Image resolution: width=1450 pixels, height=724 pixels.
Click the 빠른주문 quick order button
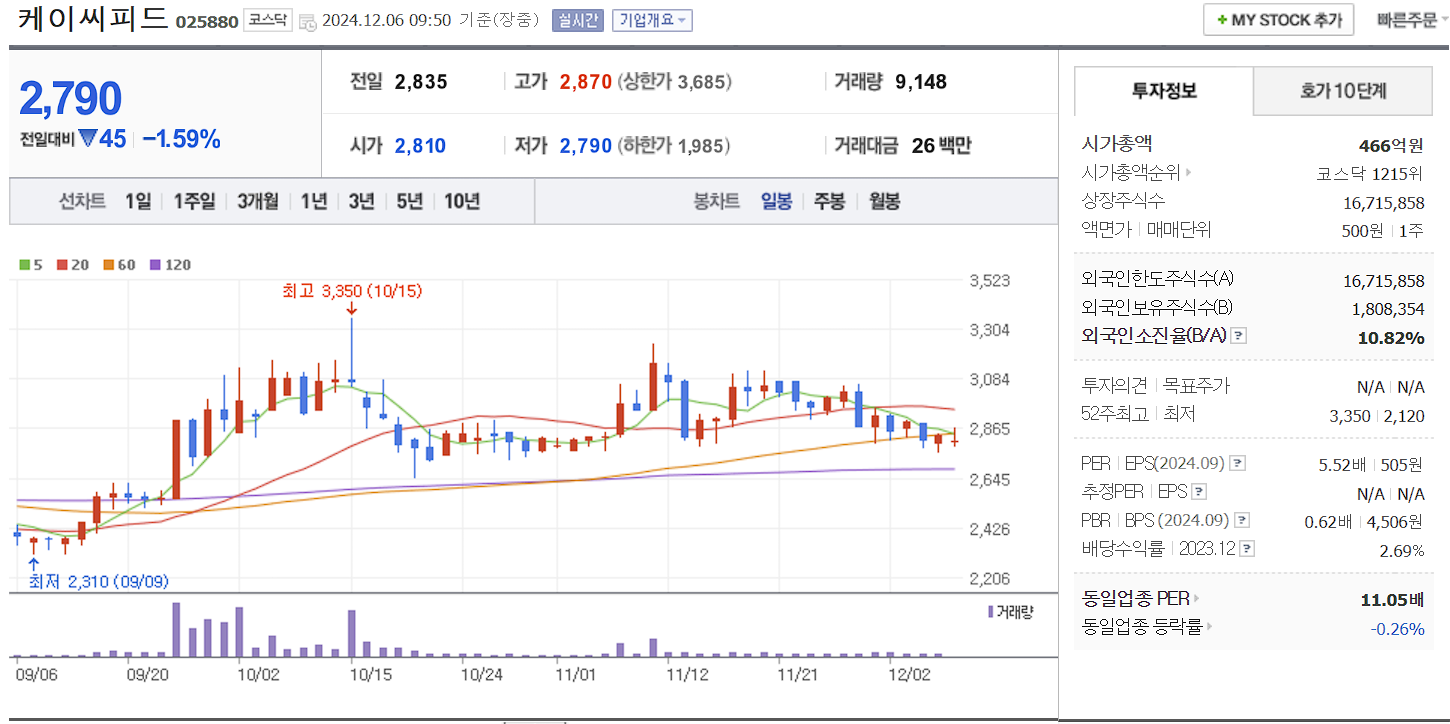click(1410, 19)
